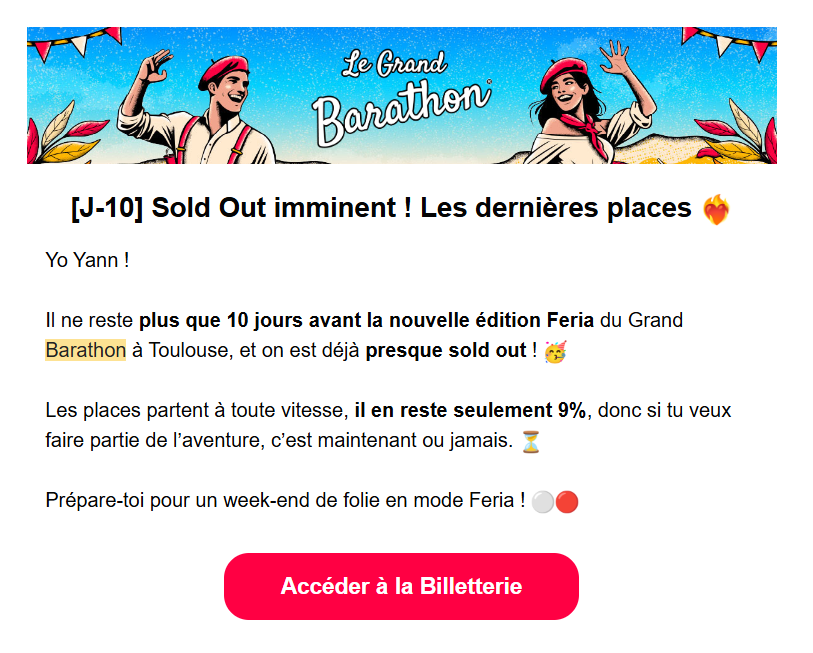Click the Accéder à la Billetterie button
The height and width of the screenshot is (653, 813).
pyautogui.click(x=400, y=587)
